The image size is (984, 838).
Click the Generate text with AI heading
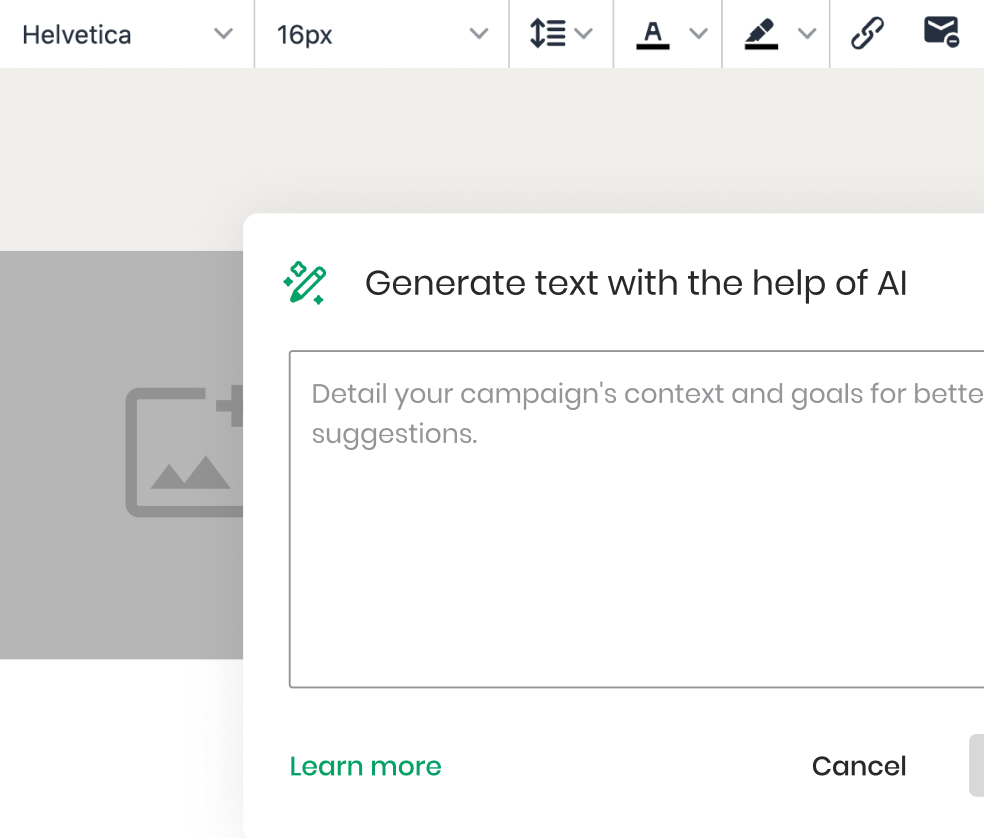[x=636, y=283]
